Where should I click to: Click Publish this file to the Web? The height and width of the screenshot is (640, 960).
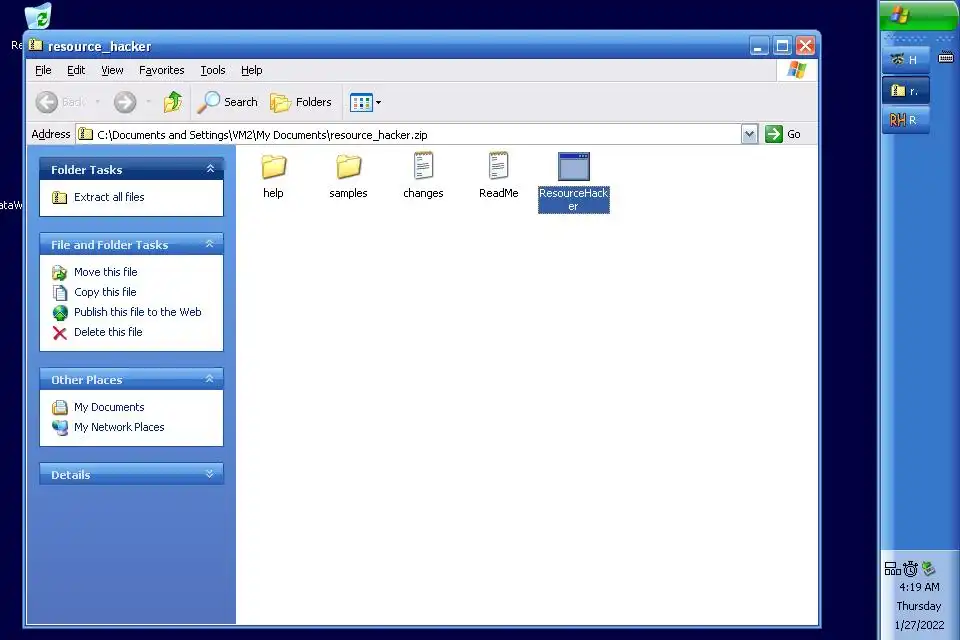(x=137, y=312)
